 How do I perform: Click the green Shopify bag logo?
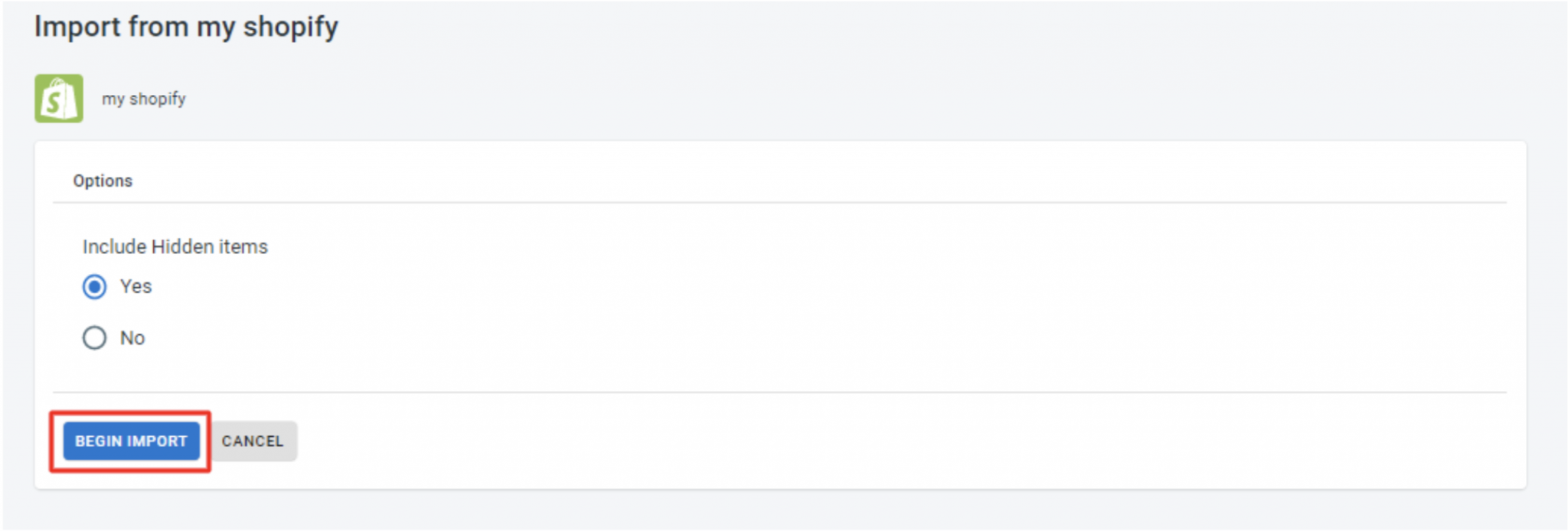pyautogui.click(x=59, y=99)
